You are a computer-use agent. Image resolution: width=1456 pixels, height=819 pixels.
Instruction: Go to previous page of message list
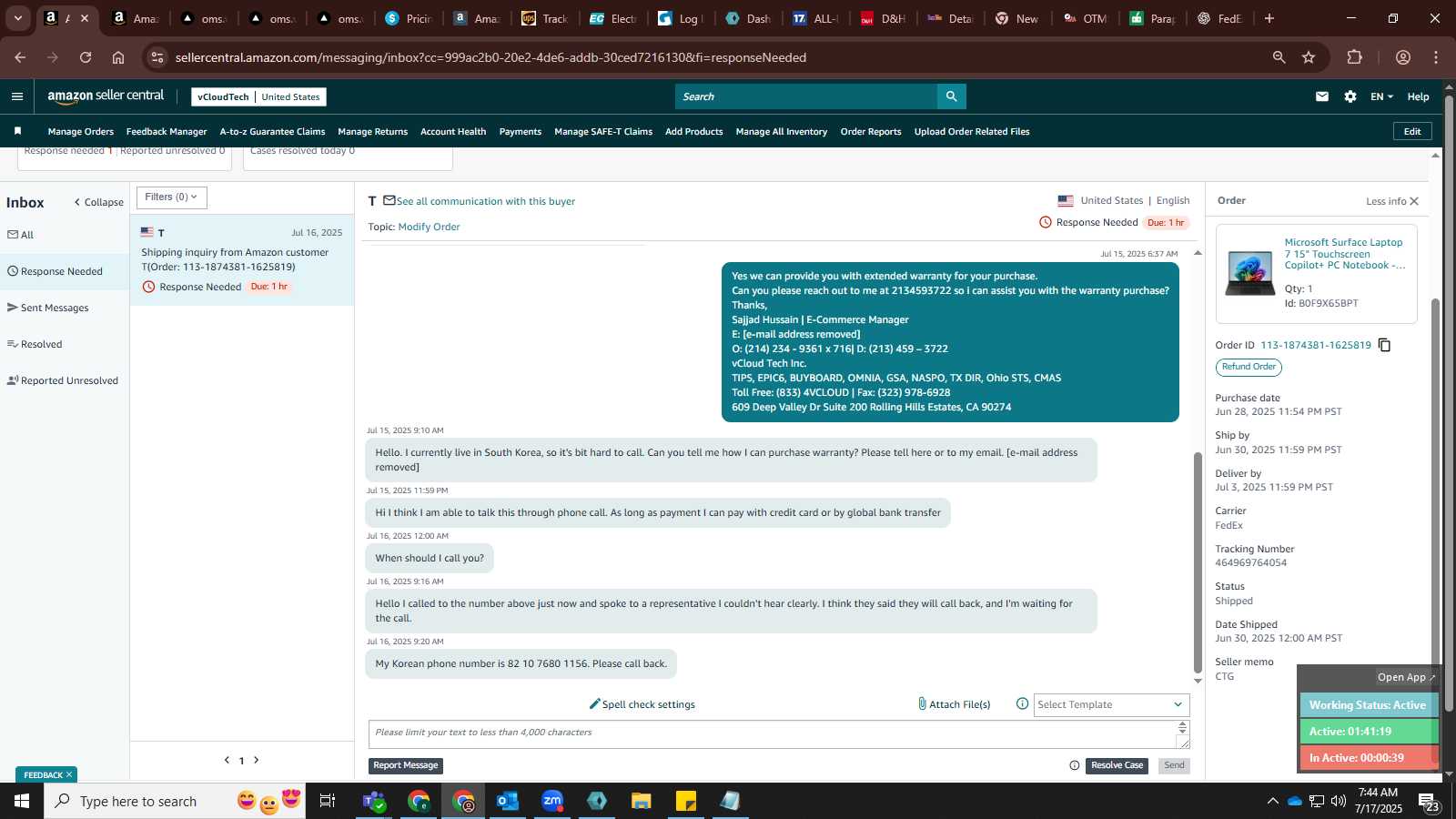click(227, 760)
